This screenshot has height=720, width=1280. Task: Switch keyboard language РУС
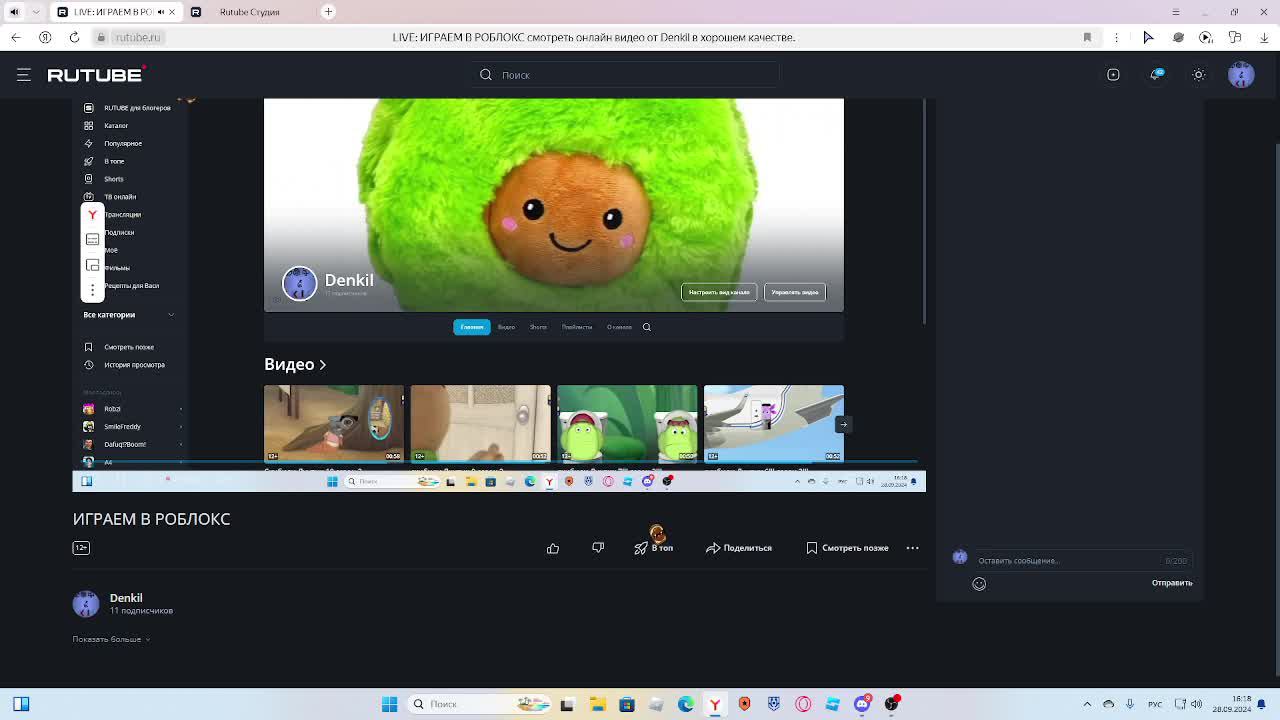(x=1156, y=704)
